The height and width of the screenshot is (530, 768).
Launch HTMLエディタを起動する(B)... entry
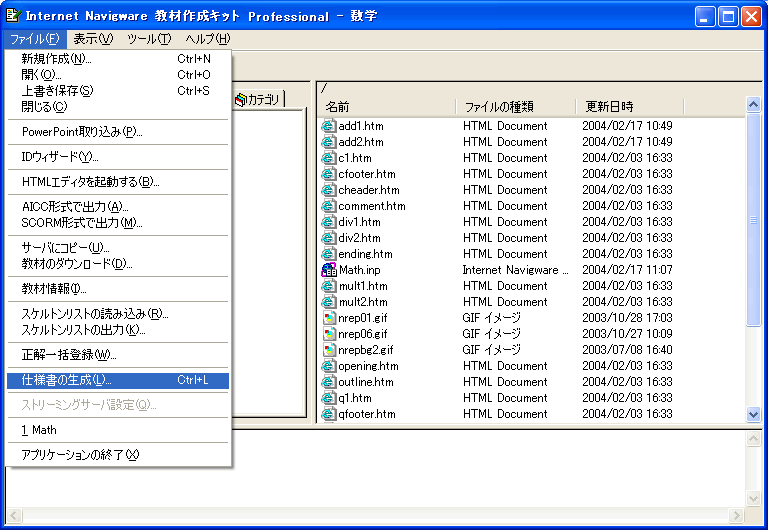click(118, 182)
